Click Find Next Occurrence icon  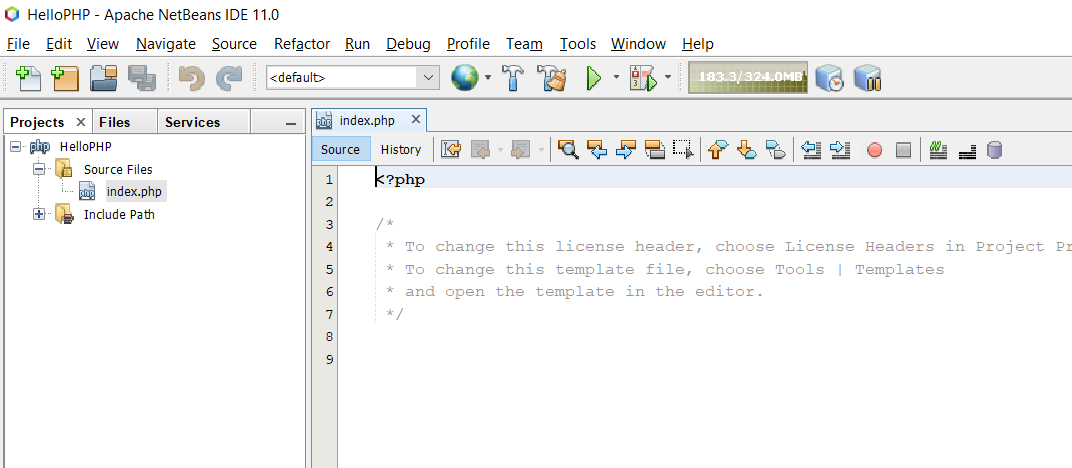[626, 149]
